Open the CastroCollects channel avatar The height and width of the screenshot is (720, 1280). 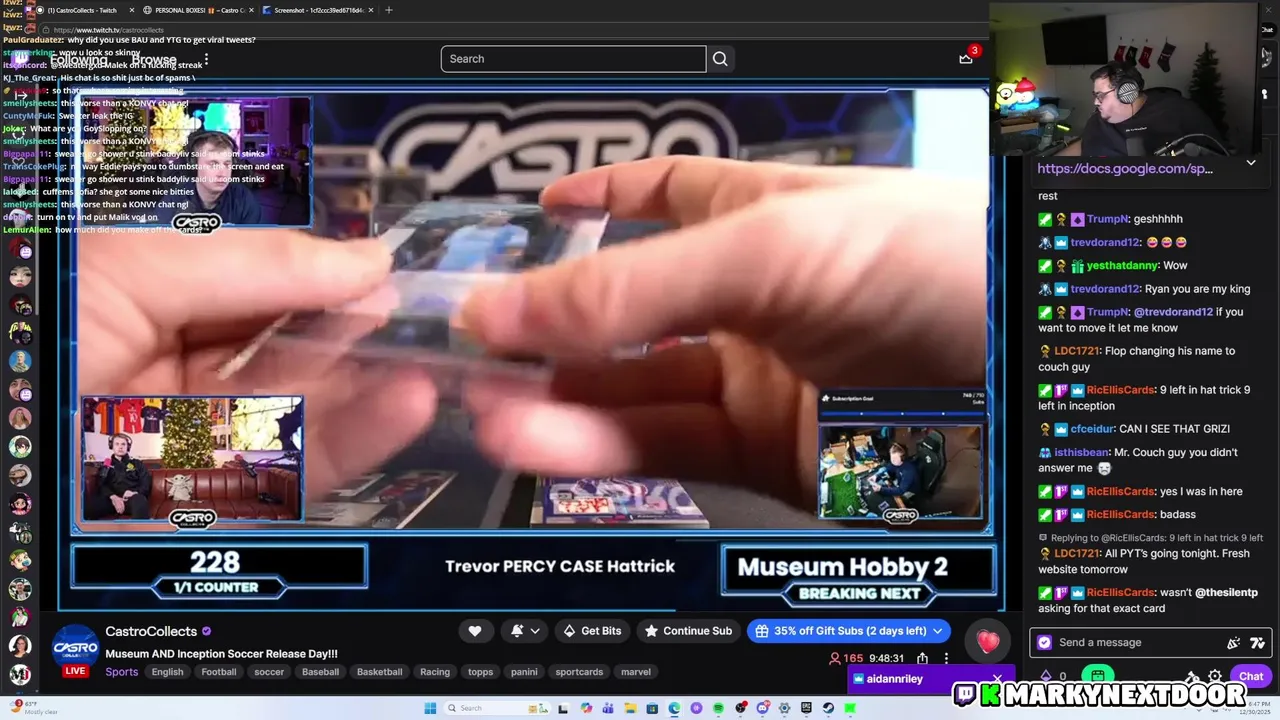coord(75,645)
